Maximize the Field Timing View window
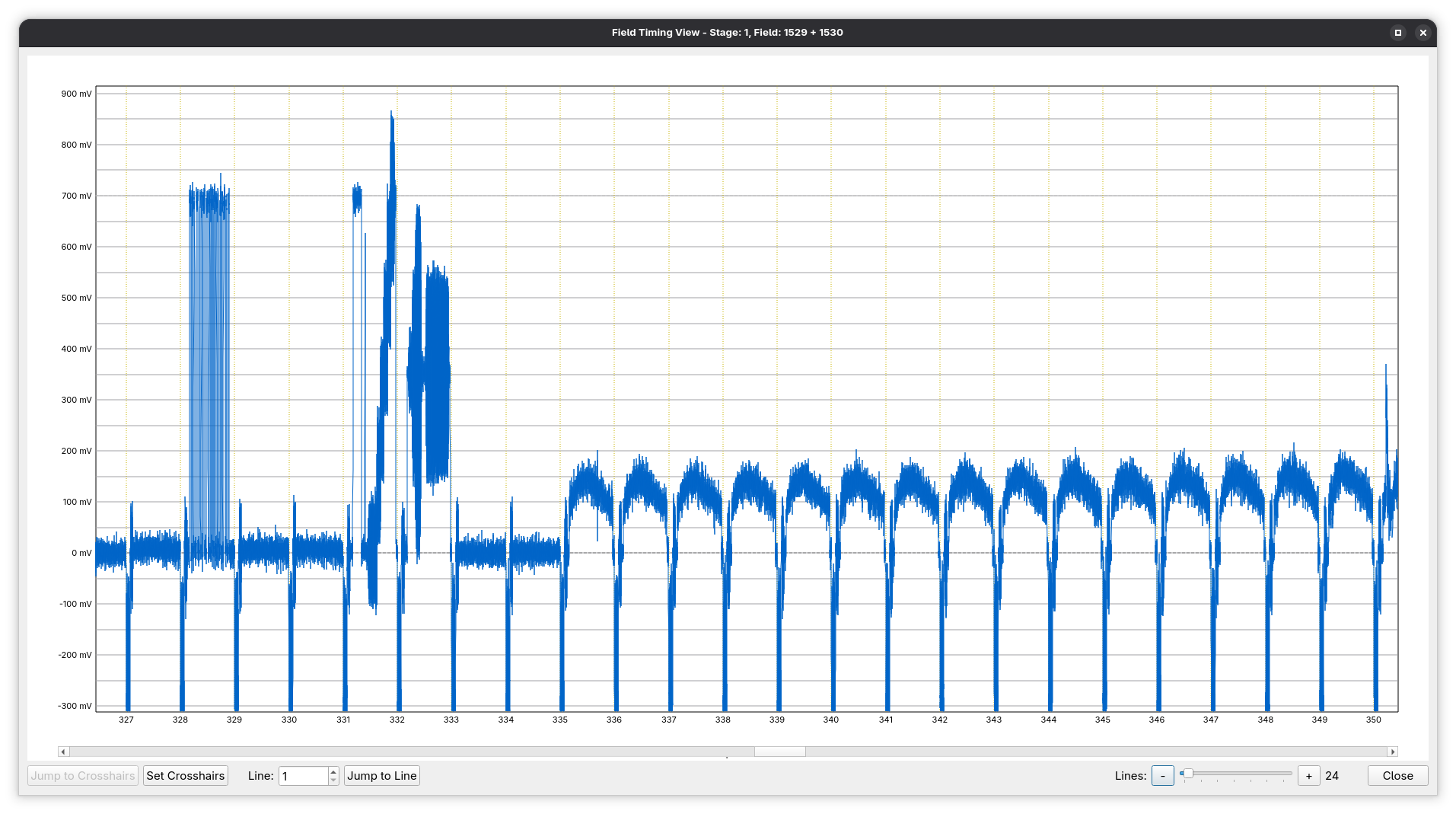This screenshot has width=1456, height=814. click(x=1397, y=33)
